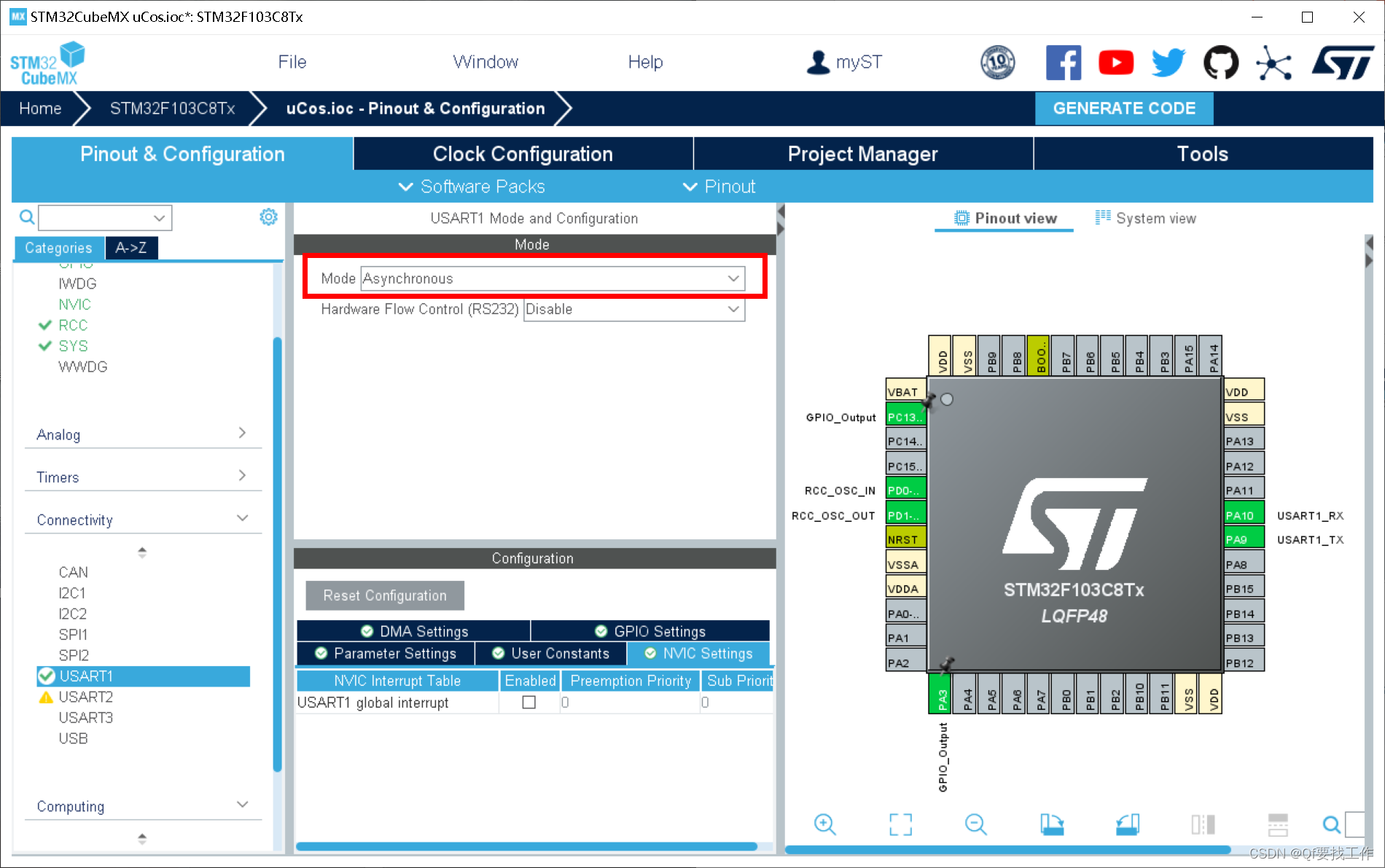The width and height of the screenshot is (1385, 868).
Task: Zoom out of the pinout view
Action: click(976, 824)
